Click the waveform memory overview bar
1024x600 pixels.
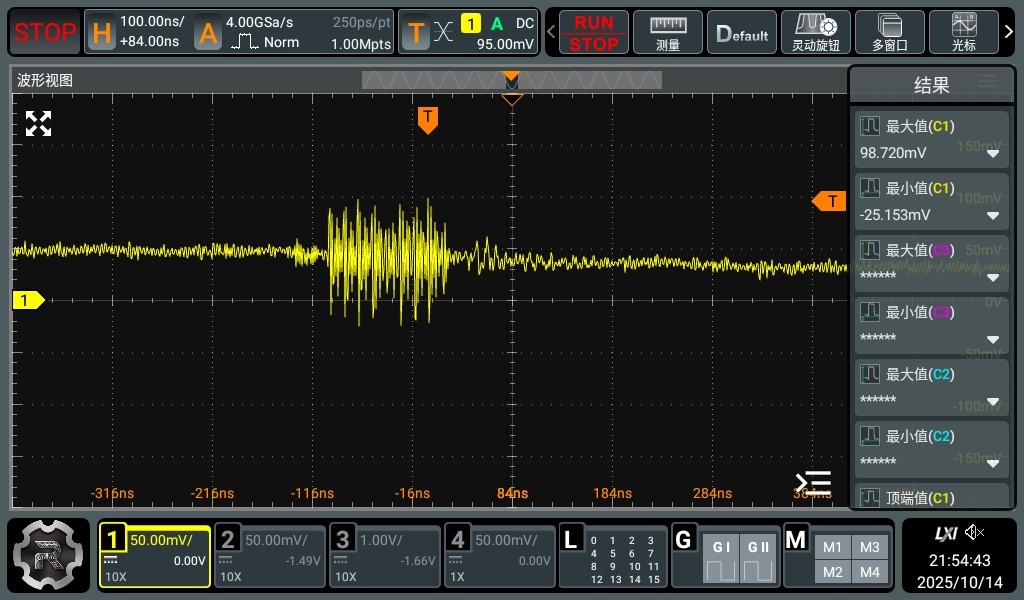click(x=511, y=81)
